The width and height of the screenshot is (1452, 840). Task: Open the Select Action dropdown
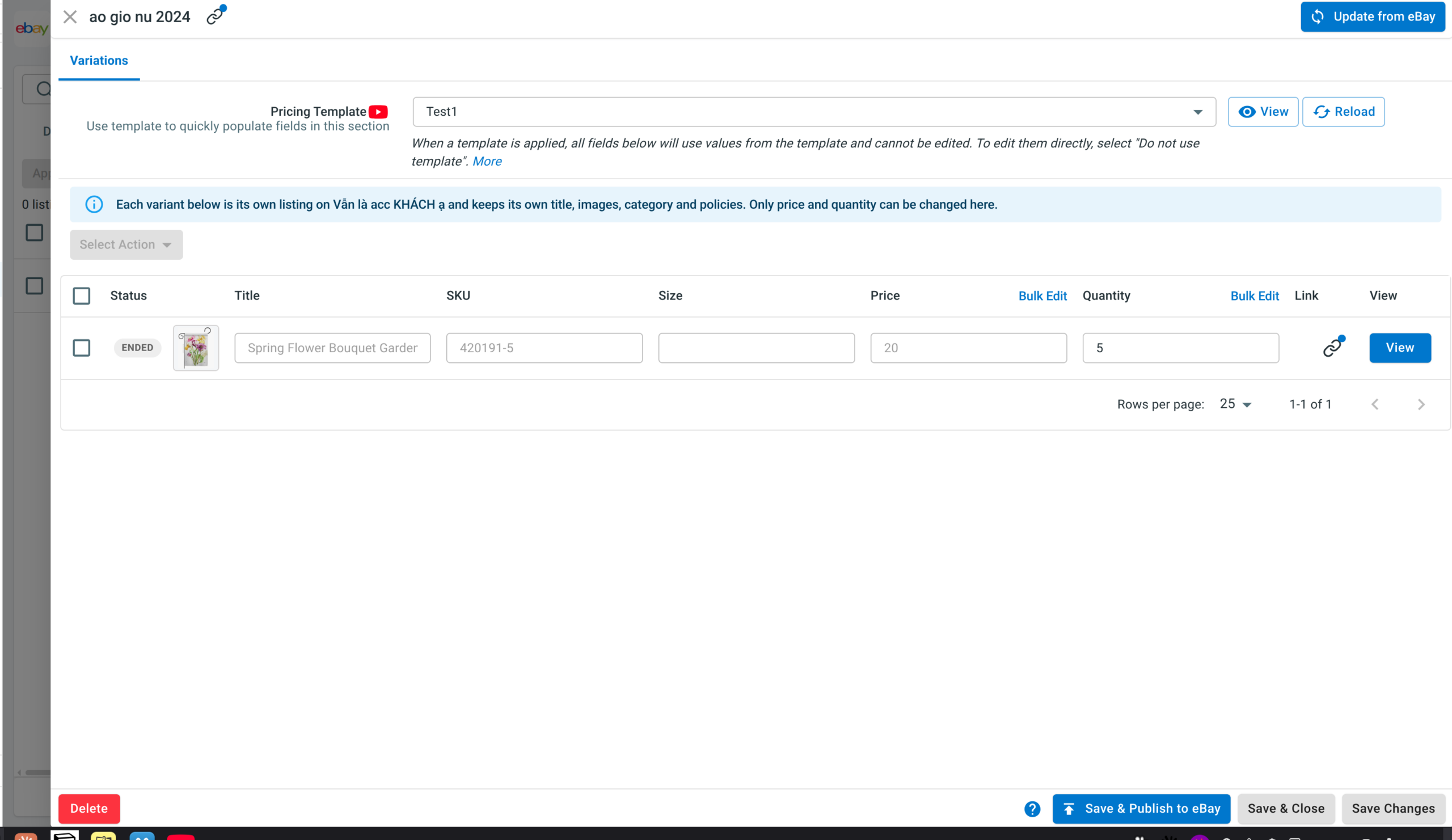126,245
